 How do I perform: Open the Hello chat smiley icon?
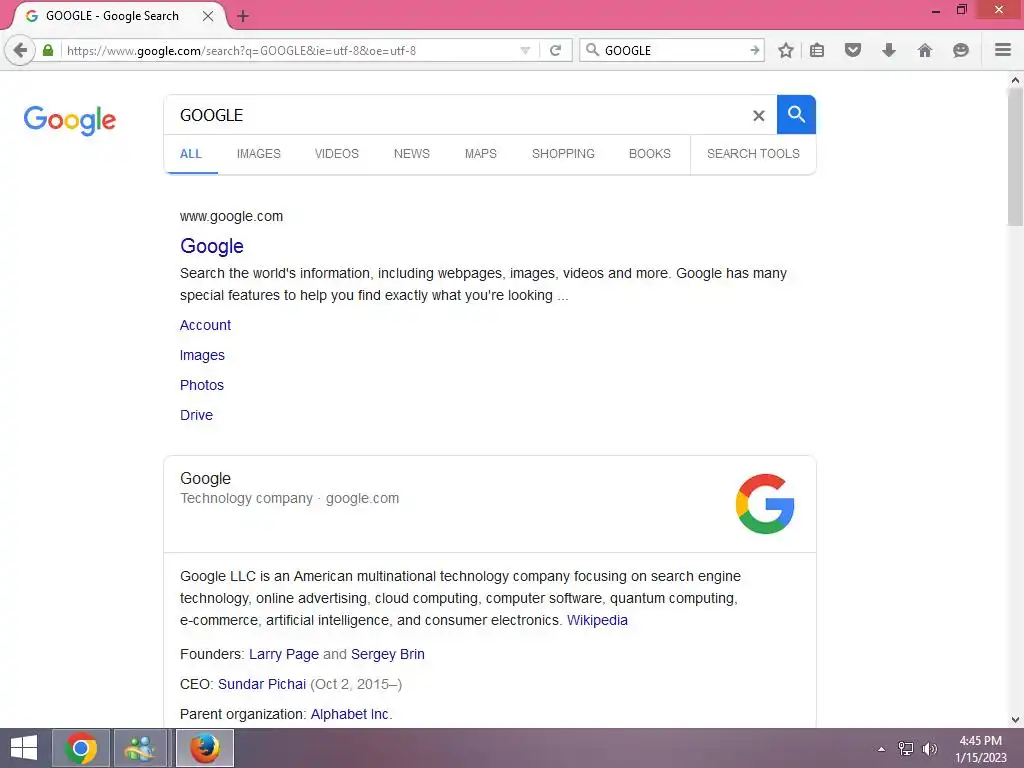[x=961, y=50]
